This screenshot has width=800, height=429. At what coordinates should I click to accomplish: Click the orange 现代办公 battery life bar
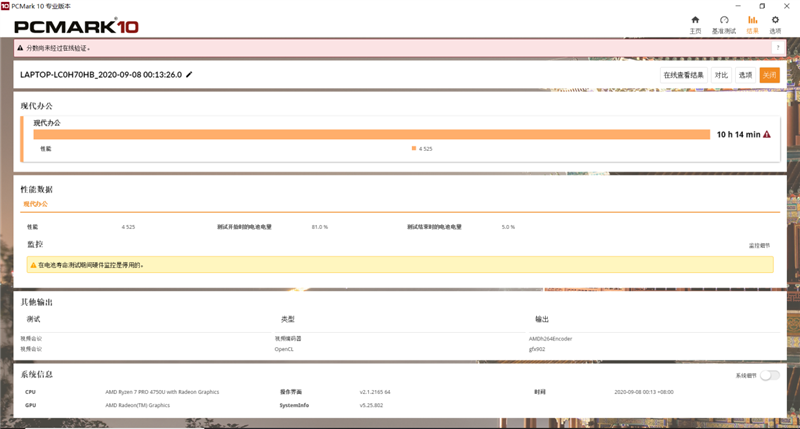[x=371, y=134]
